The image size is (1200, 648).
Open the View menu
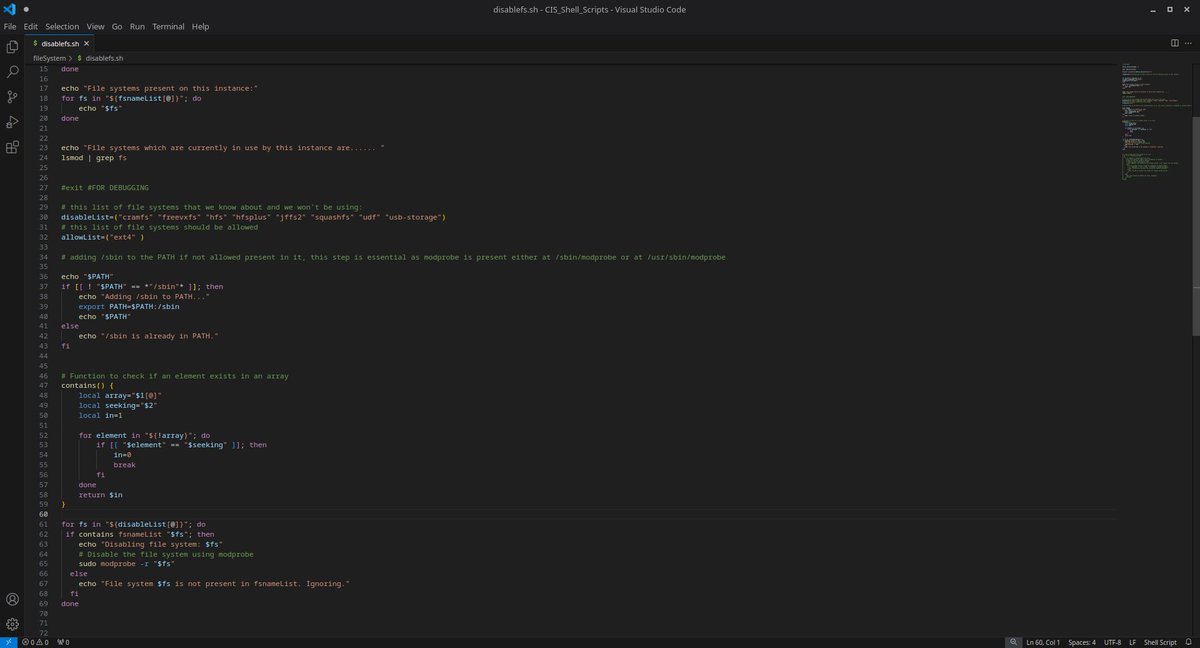click(x=95, y=27)
